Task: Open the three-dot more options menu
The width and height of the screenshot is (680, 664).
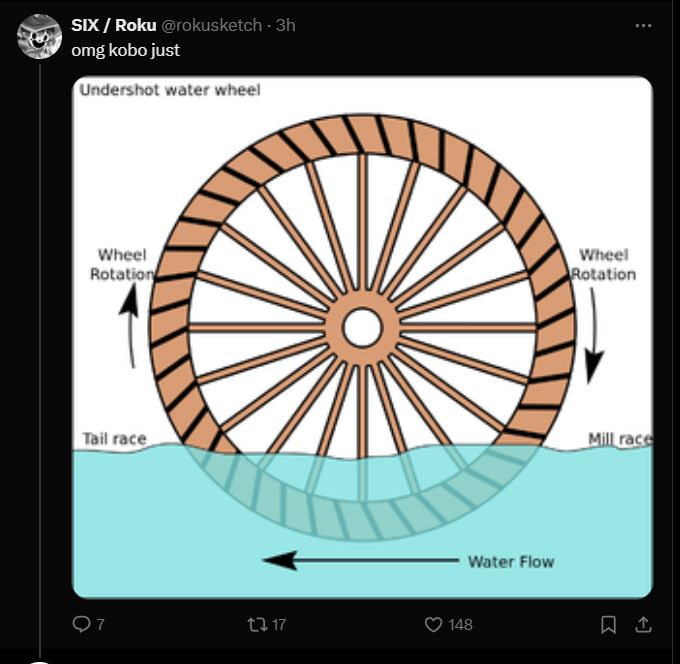Action: [x=643, y=26]
